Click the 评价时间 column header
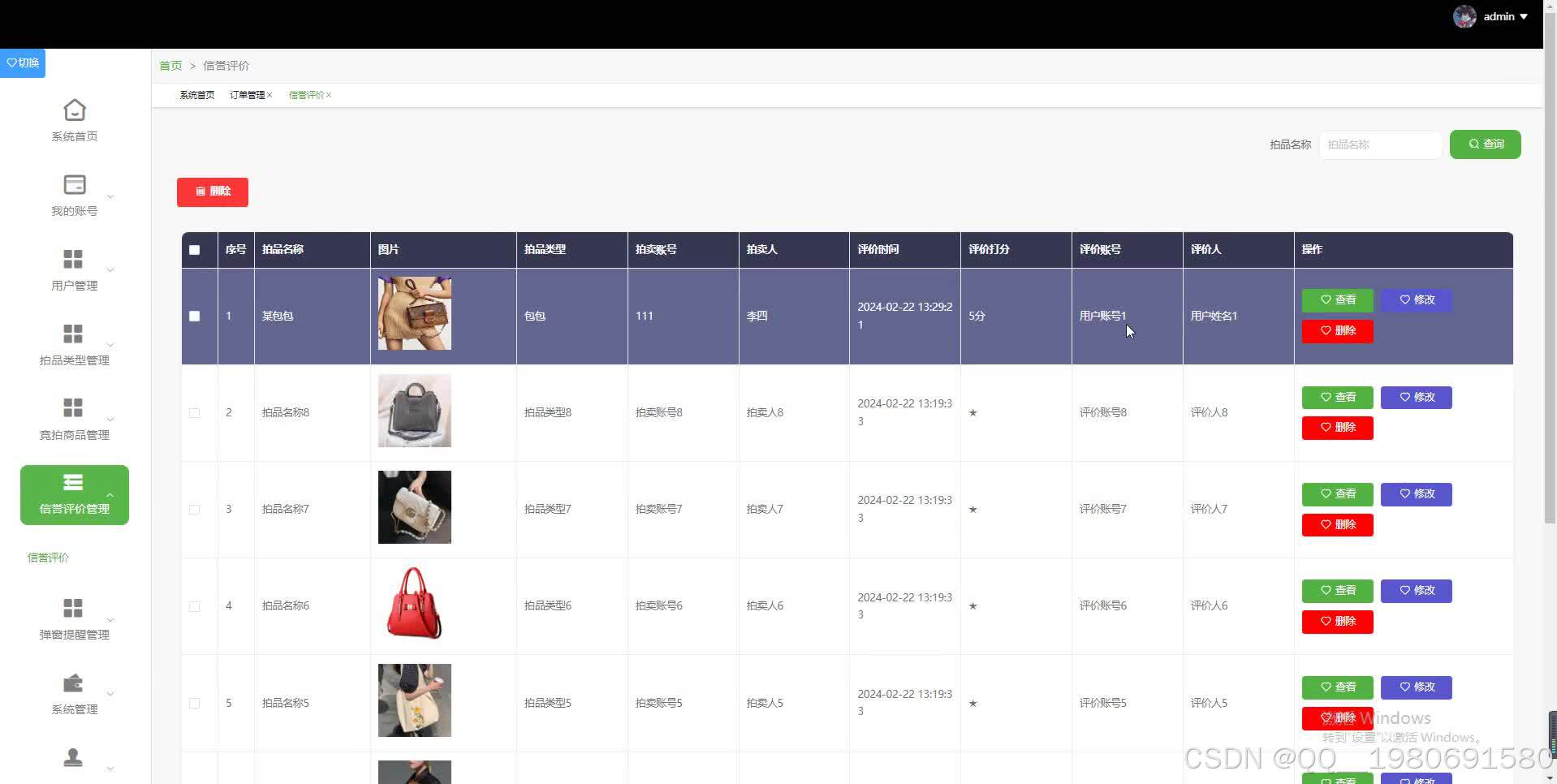 click(x=904, y=250)
